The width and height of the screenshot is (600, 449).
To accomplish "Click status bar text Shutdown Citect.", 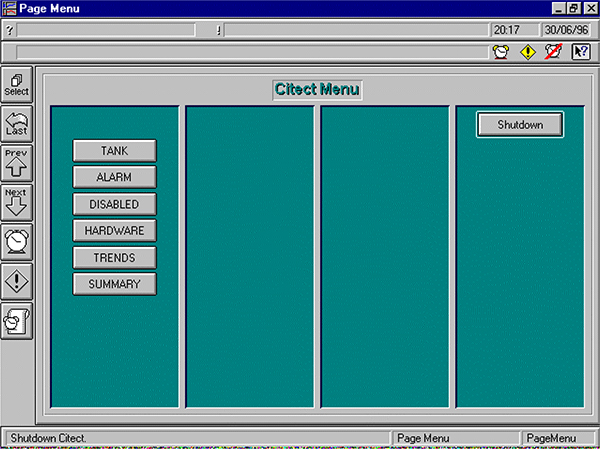I will 48,438.
